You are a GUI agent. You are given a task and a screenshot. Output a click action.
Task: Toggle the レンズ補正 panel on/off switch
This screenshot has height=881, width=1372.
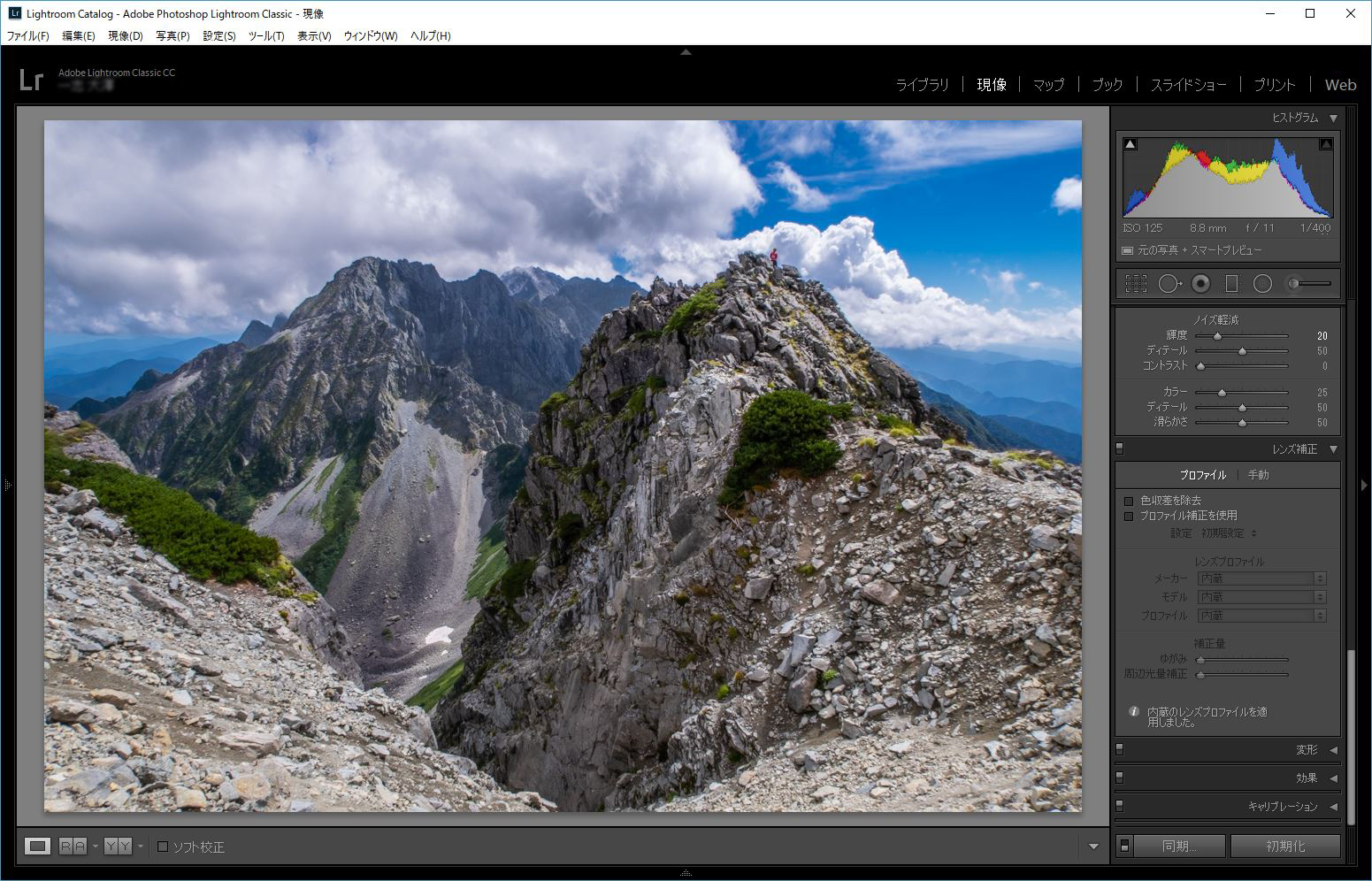click(1119, 449)
